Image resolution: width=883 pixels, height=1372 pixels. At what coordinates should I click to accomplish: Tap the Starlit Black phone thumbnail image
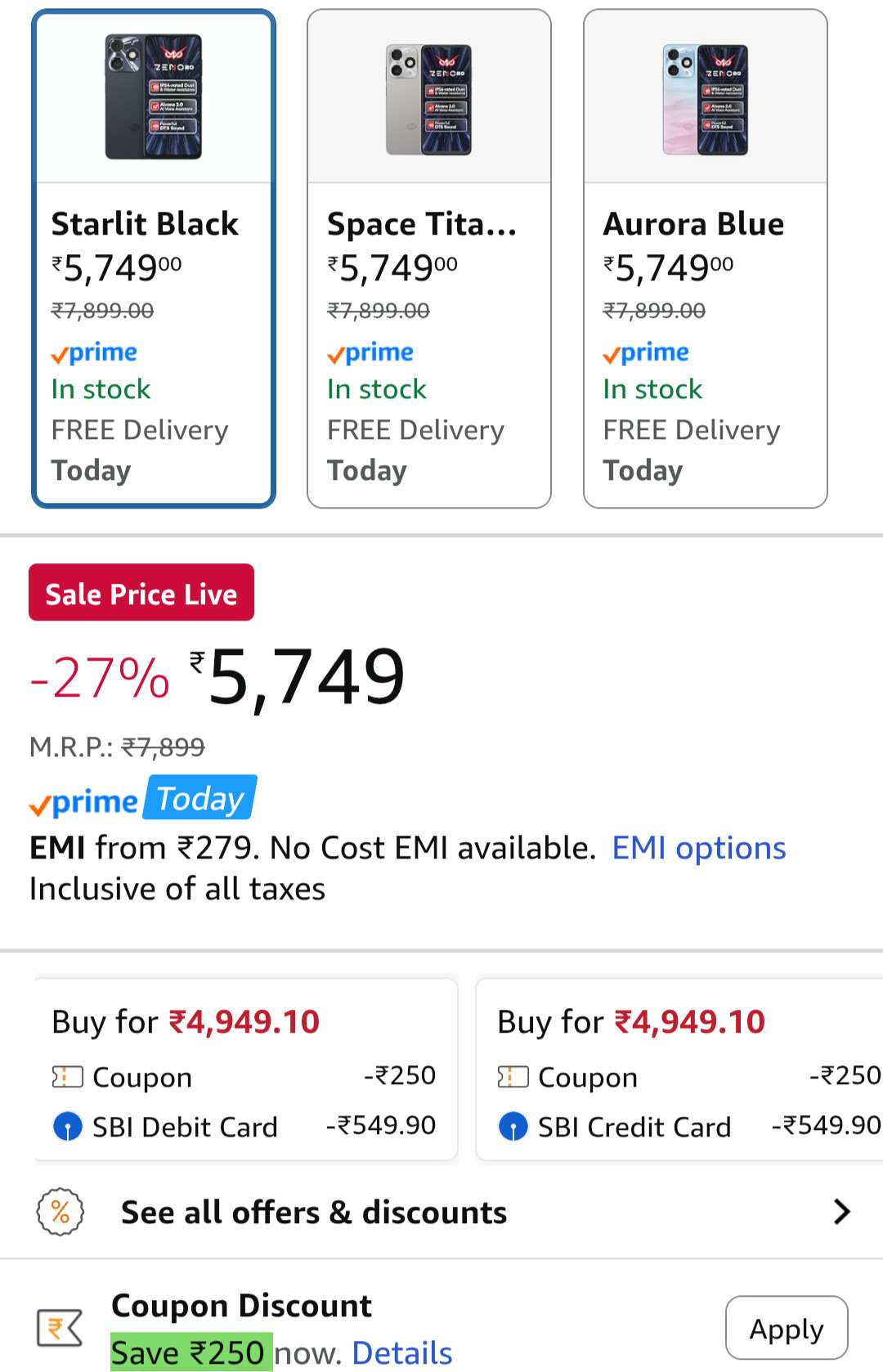click(154, 96)
